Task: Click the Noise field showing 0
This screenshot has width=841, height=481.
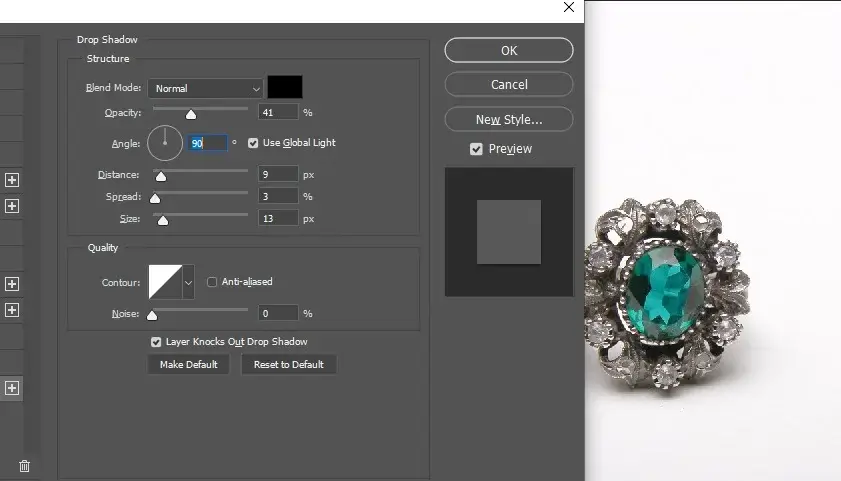Action: pos(278,313)
